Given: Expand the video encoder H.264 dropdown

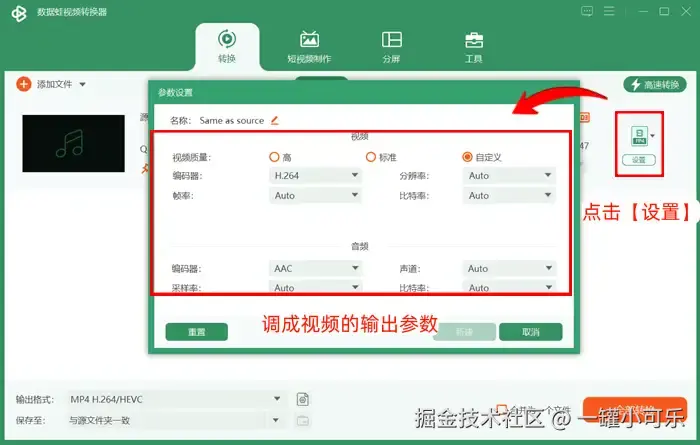Looking at the screenshot, I should (x=315, y=175).
